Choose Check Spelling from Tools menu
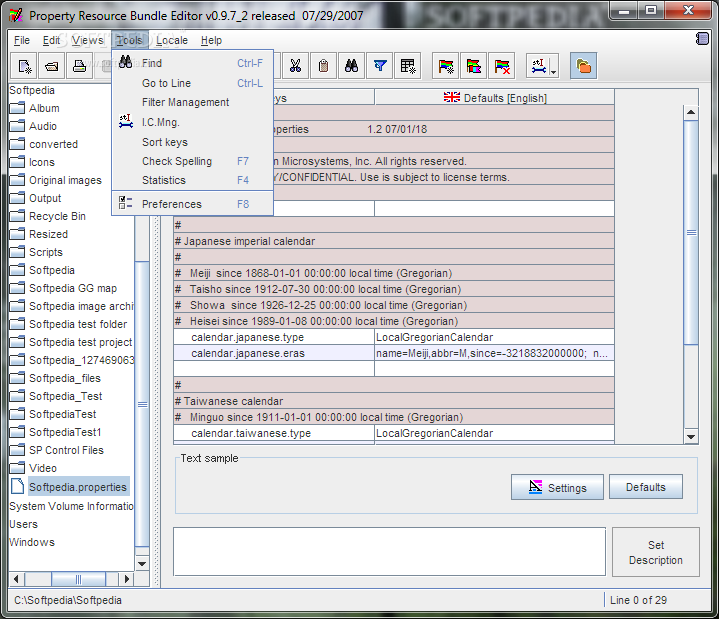This screenshot has height=619, width=719. tap(193, 161)
